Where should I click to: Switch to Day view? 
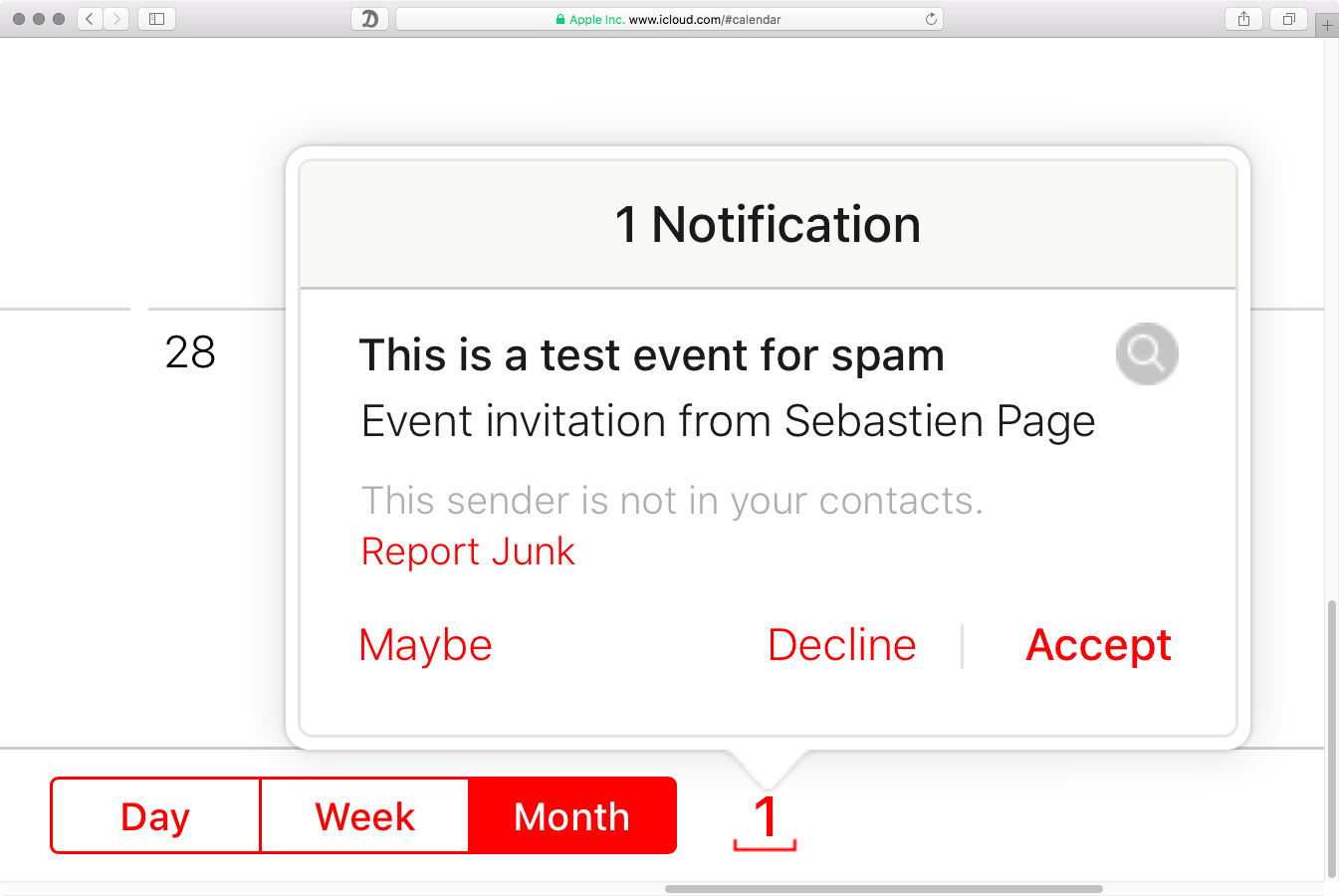pyautogui.click(x=154, y=816)
